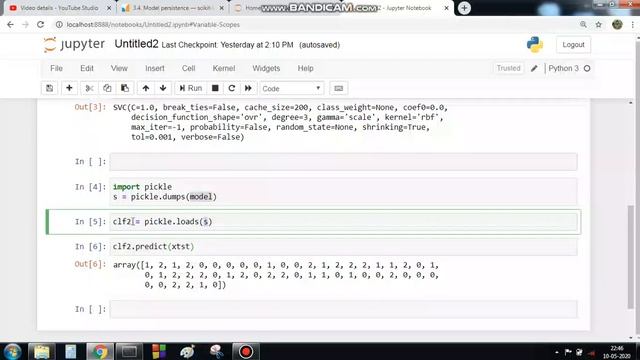Move selected cell down arrow
The width and height of the screenshot is (640, 360).
(163, 88)
